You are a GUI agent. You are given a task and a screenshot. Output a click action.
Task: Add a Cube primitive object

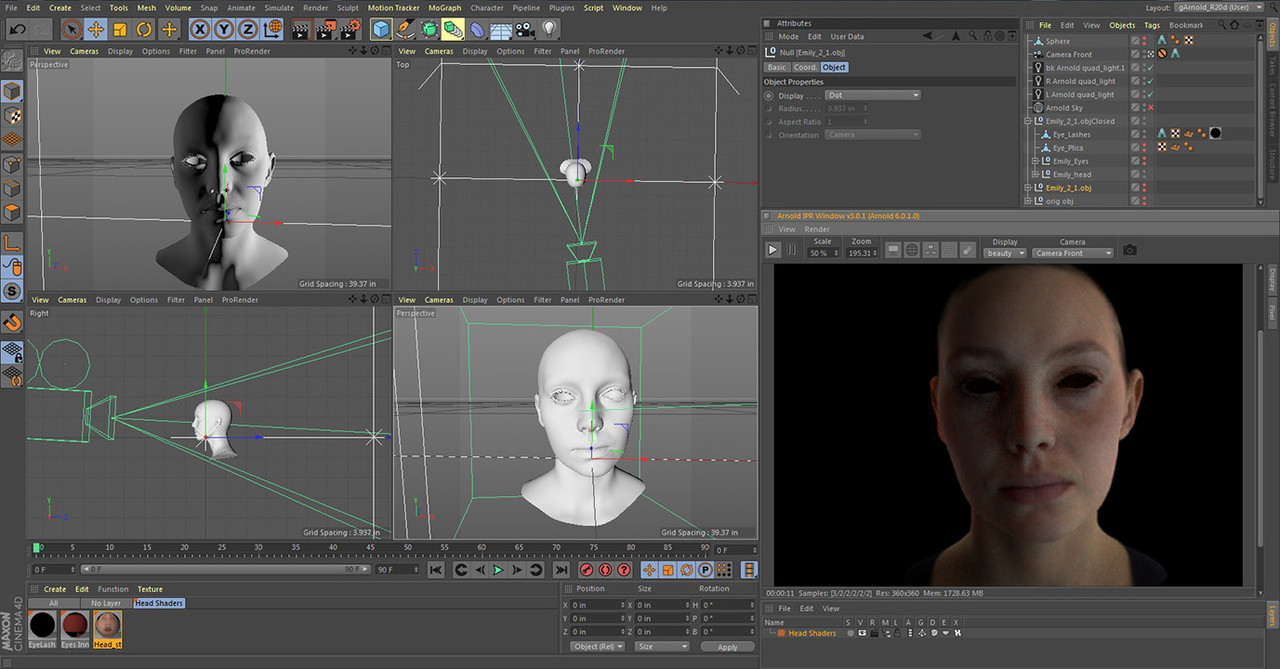point(381,29)
